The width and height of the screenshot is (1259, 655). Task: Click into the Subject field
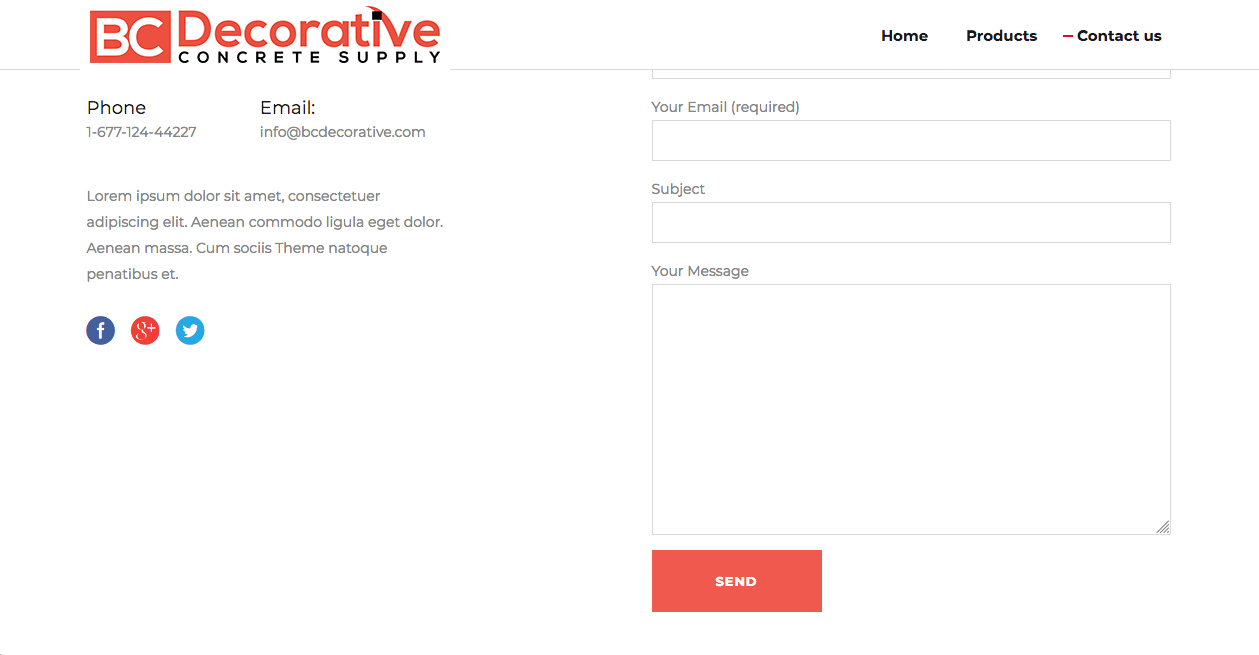(x=910, y=223)
